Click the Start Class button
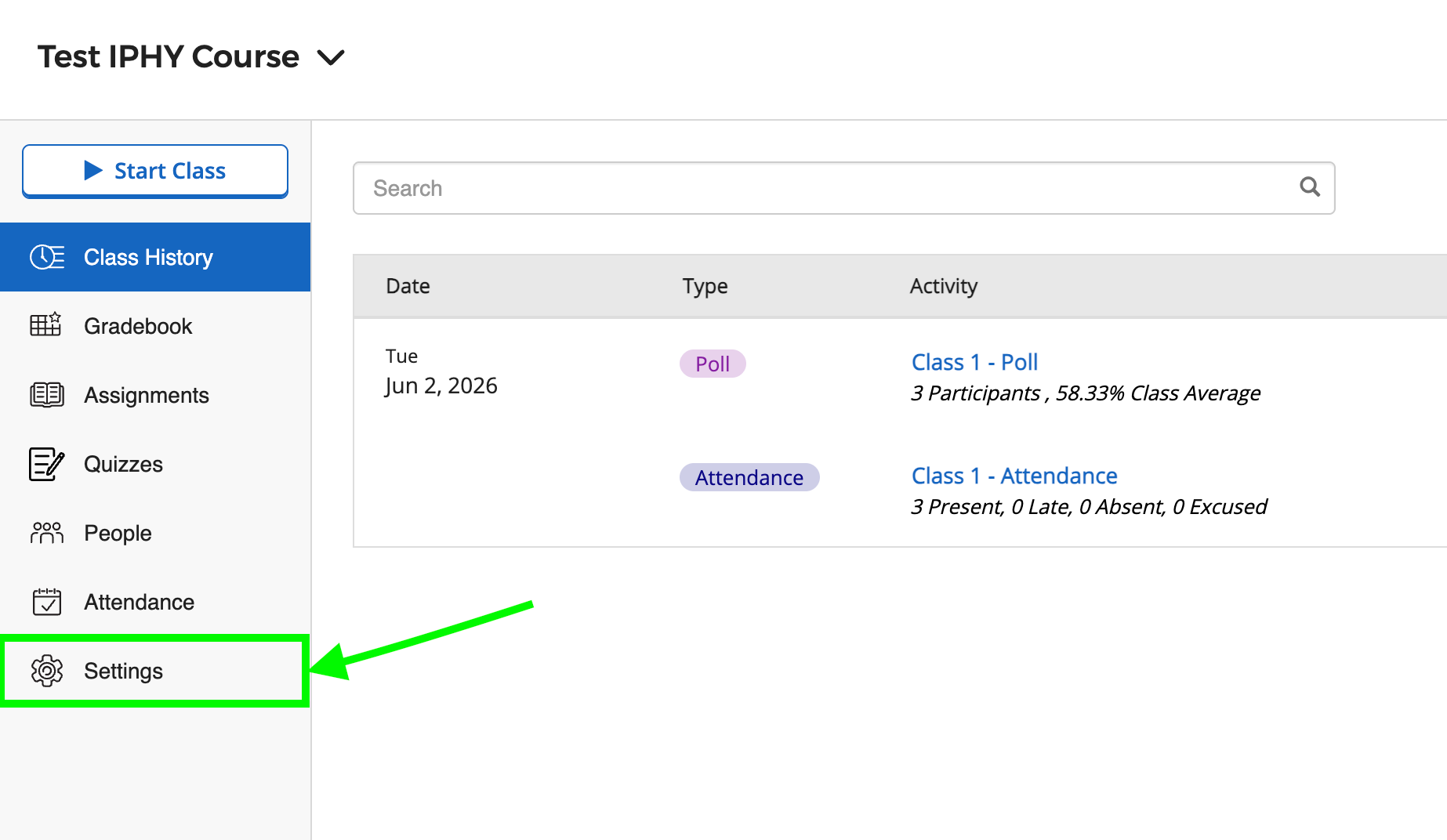Image resolution: width=1447 pixels, height=840 pixels. 155,171
